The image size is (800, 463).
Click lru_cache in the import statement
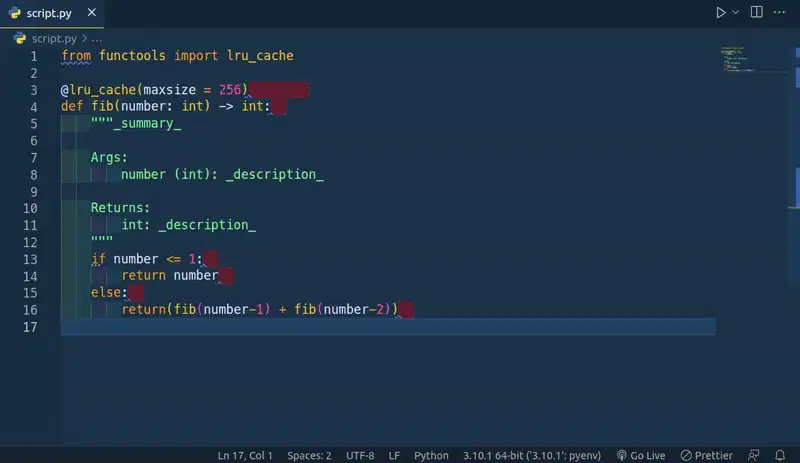(260, 56)
